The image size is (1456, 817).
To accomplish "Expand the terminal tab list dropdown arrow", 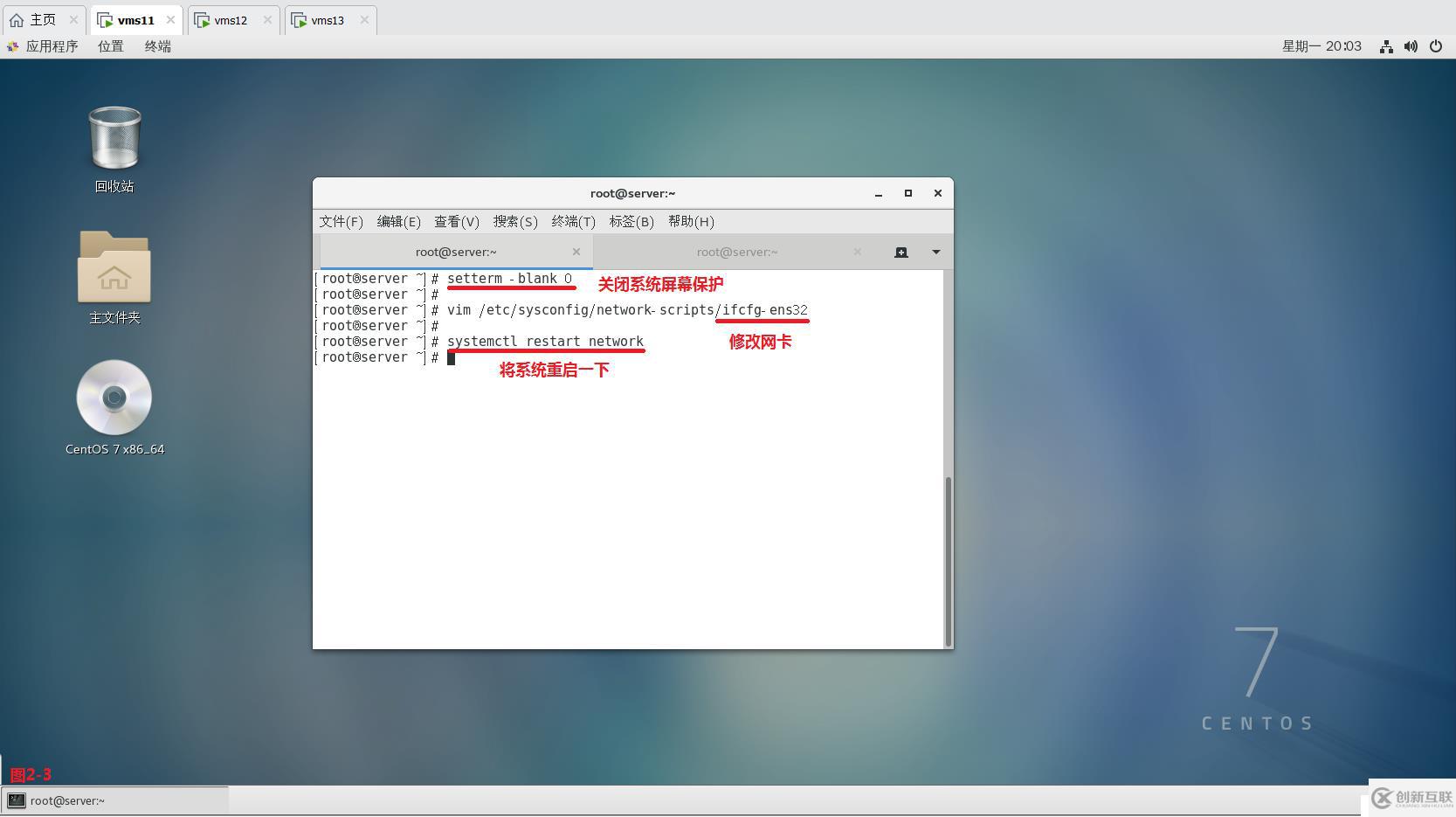I will click(x=935, y=252).
